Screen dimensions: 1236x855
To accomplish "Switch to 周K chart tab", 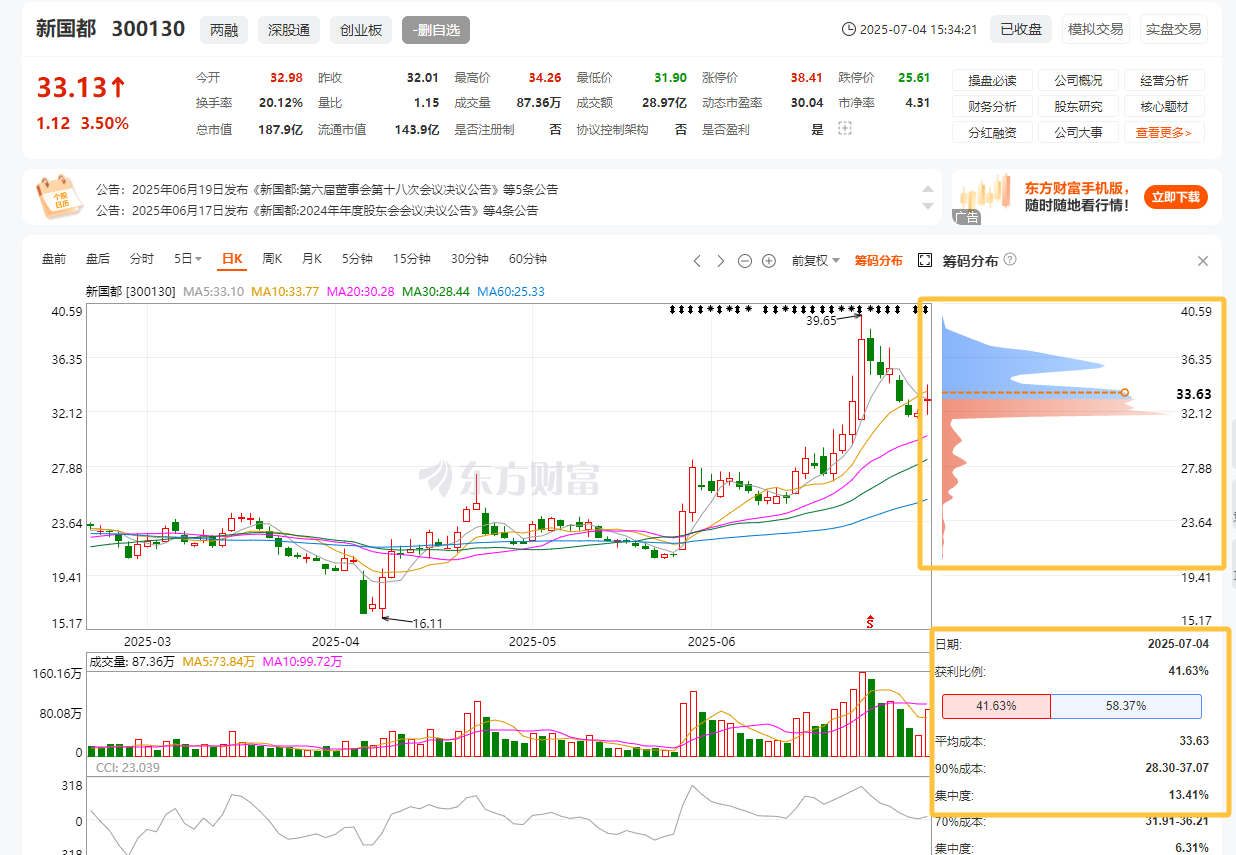I will (272, 259).
